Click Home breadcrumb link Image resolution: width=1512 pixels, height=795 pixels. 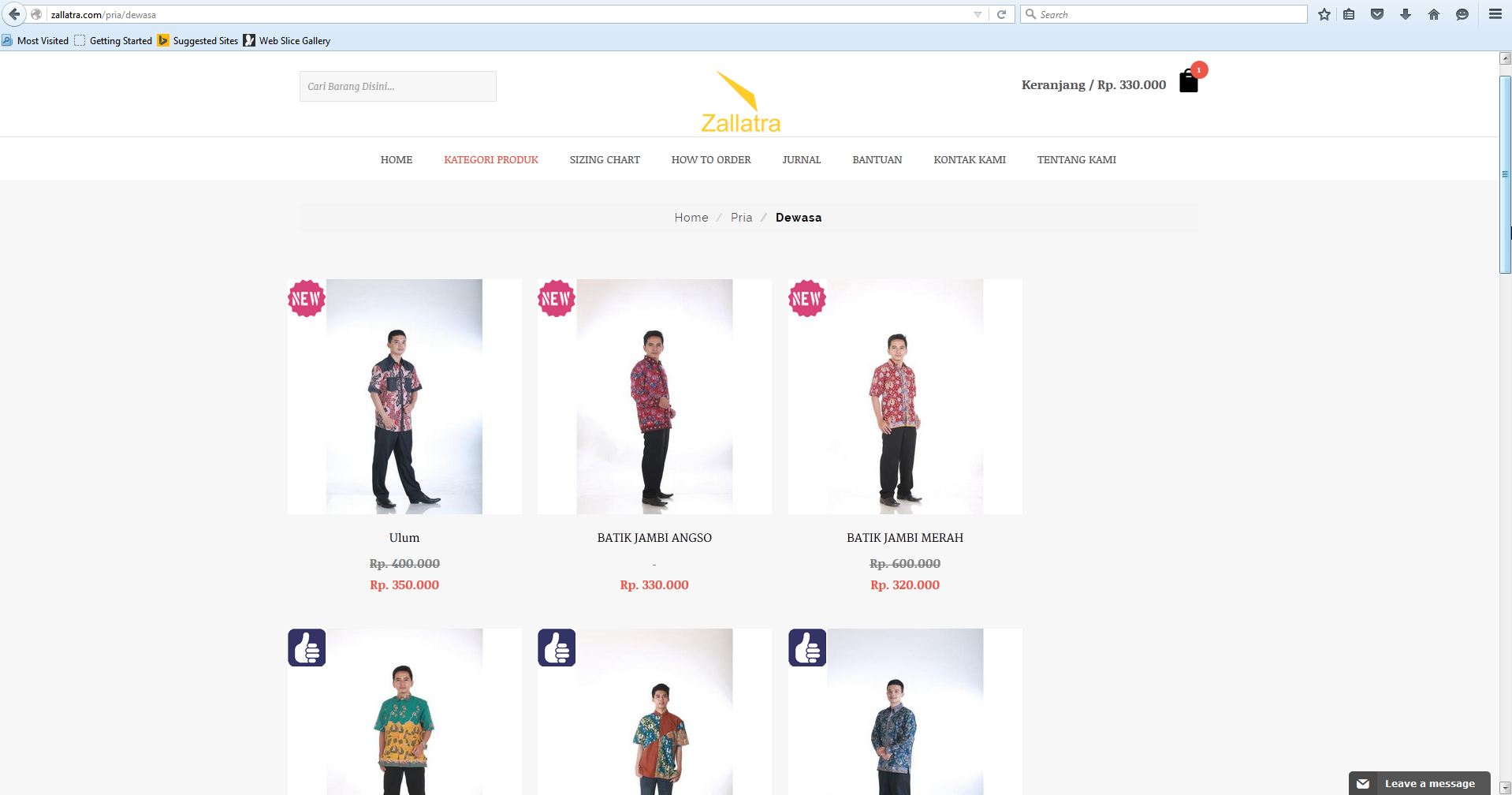(691, 218)
